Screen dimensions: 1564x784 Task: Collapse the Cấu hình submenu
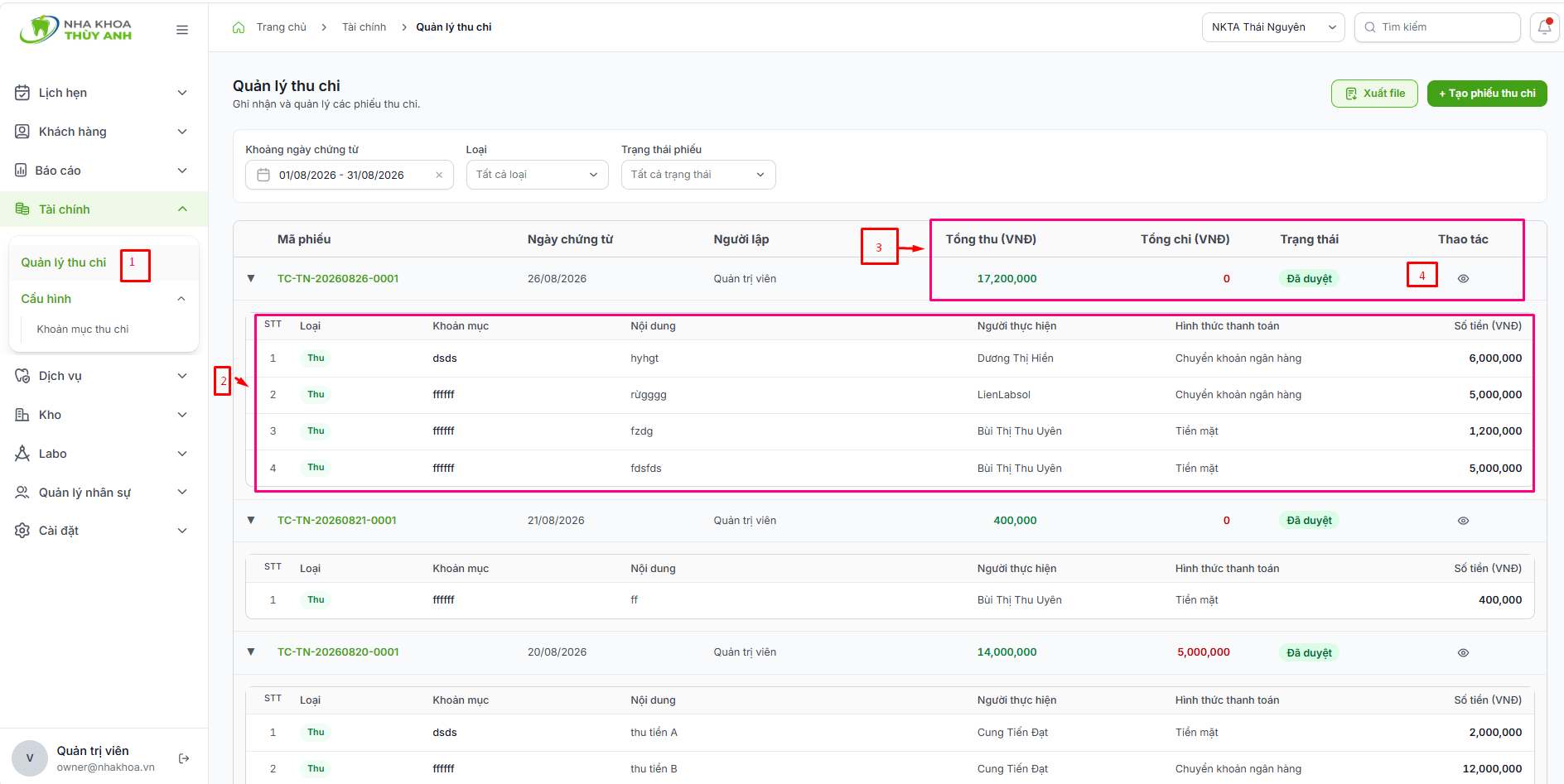tap(181, 299)
